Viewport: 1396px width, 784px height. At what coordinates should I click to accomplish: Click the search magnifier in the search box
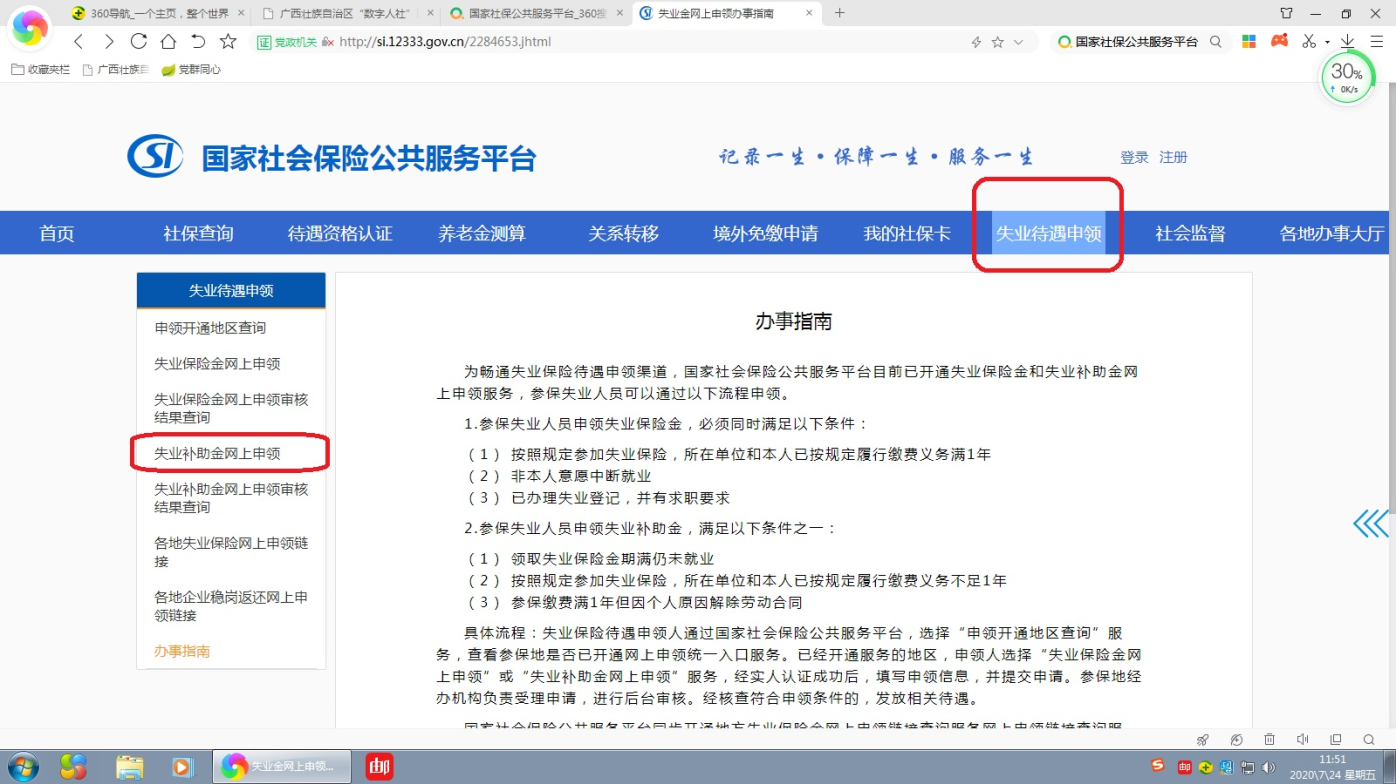click(x=1216, y=42)
